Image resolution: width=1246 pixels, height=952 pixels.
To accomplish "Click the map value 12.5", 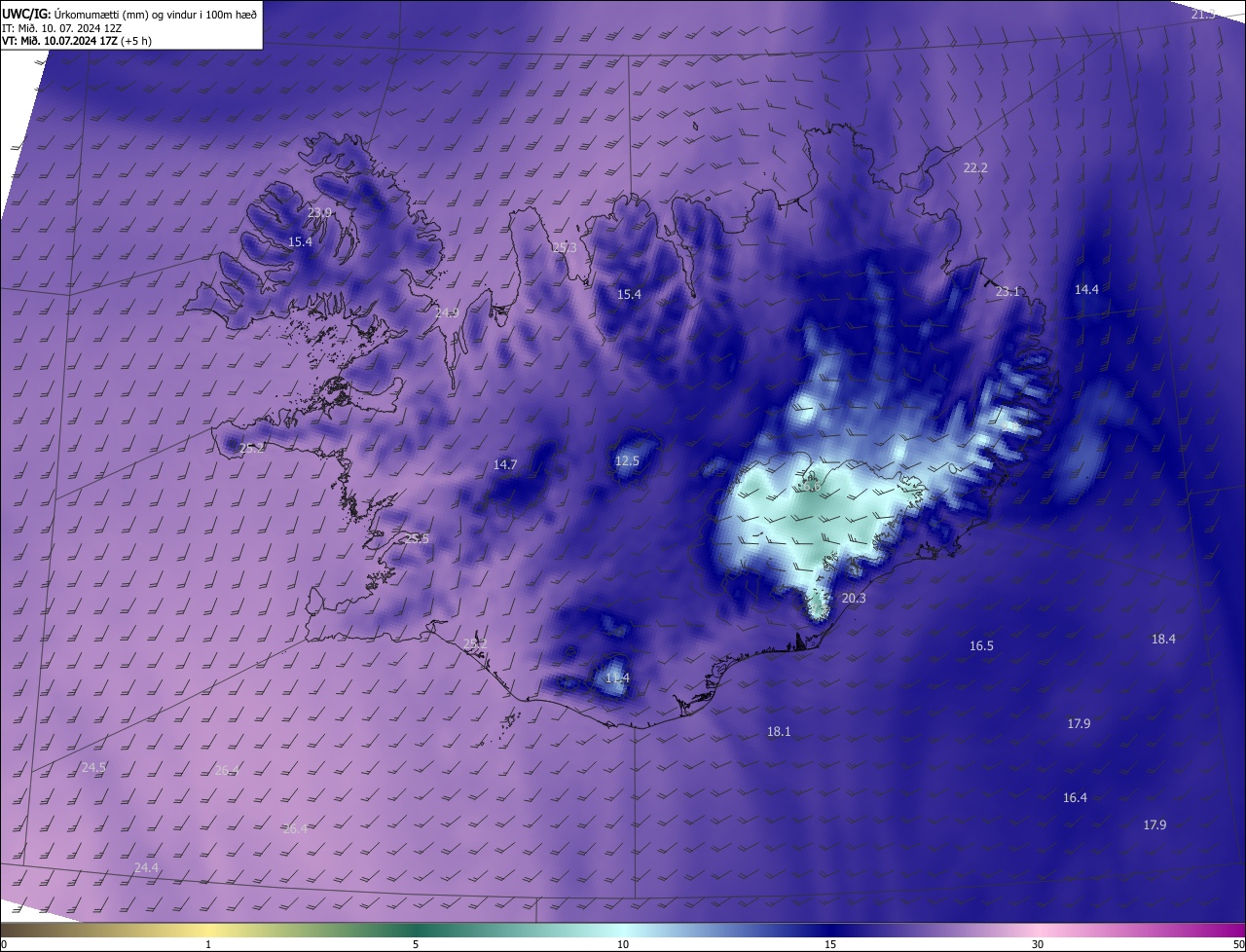I will 627,460.
